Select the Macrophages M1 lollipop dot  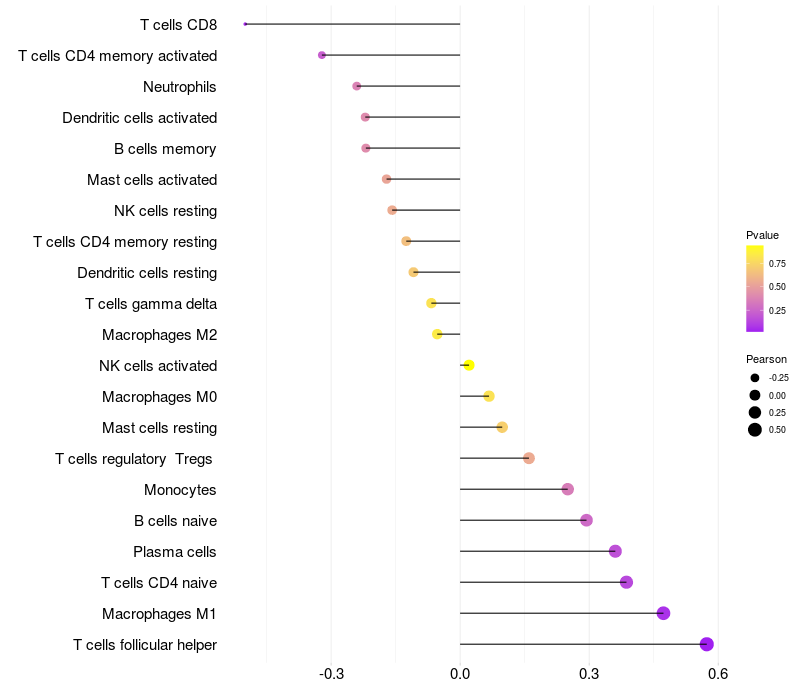(x=663, y=613)
